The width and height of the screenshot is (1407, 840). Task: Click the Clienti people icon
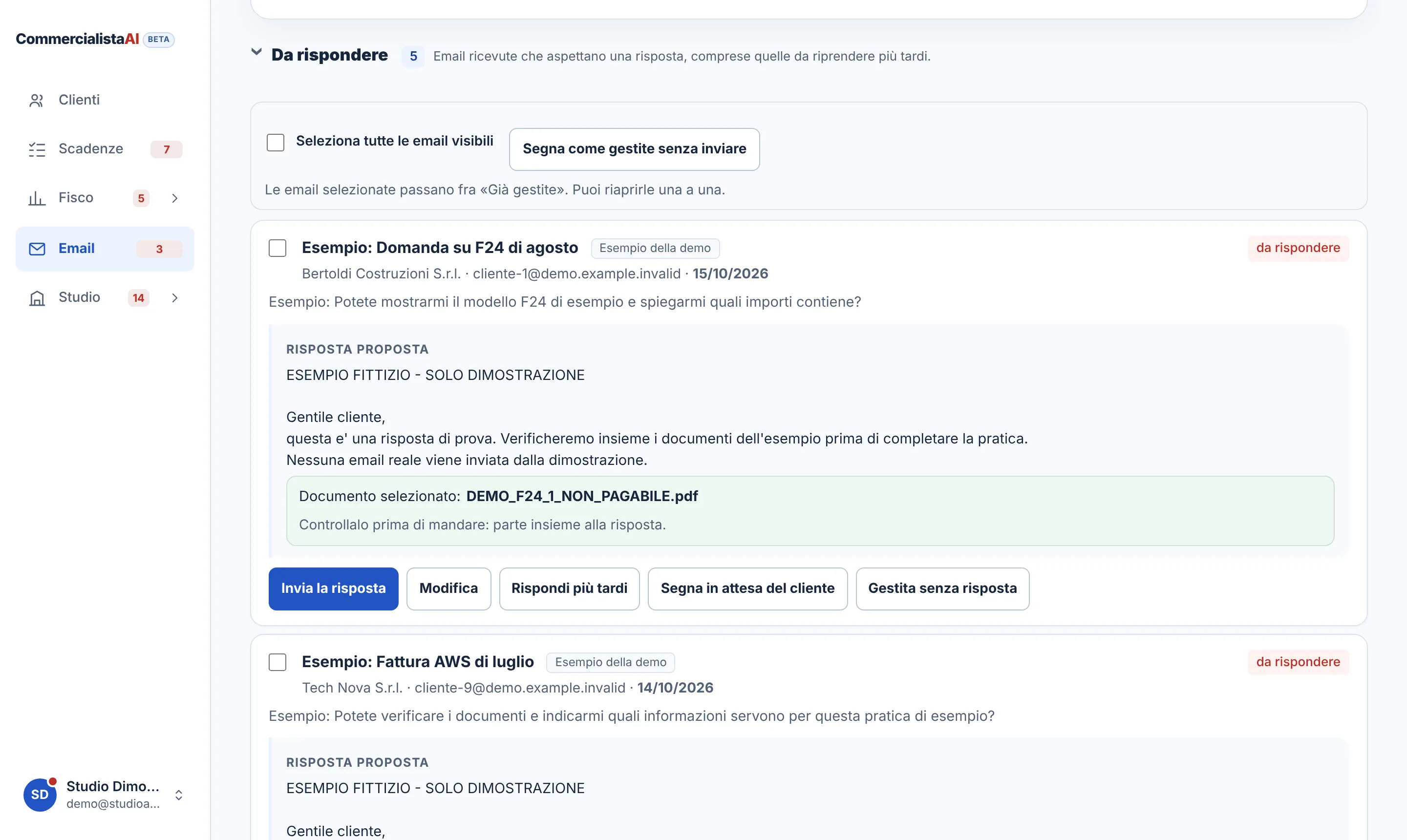[36, 100]
